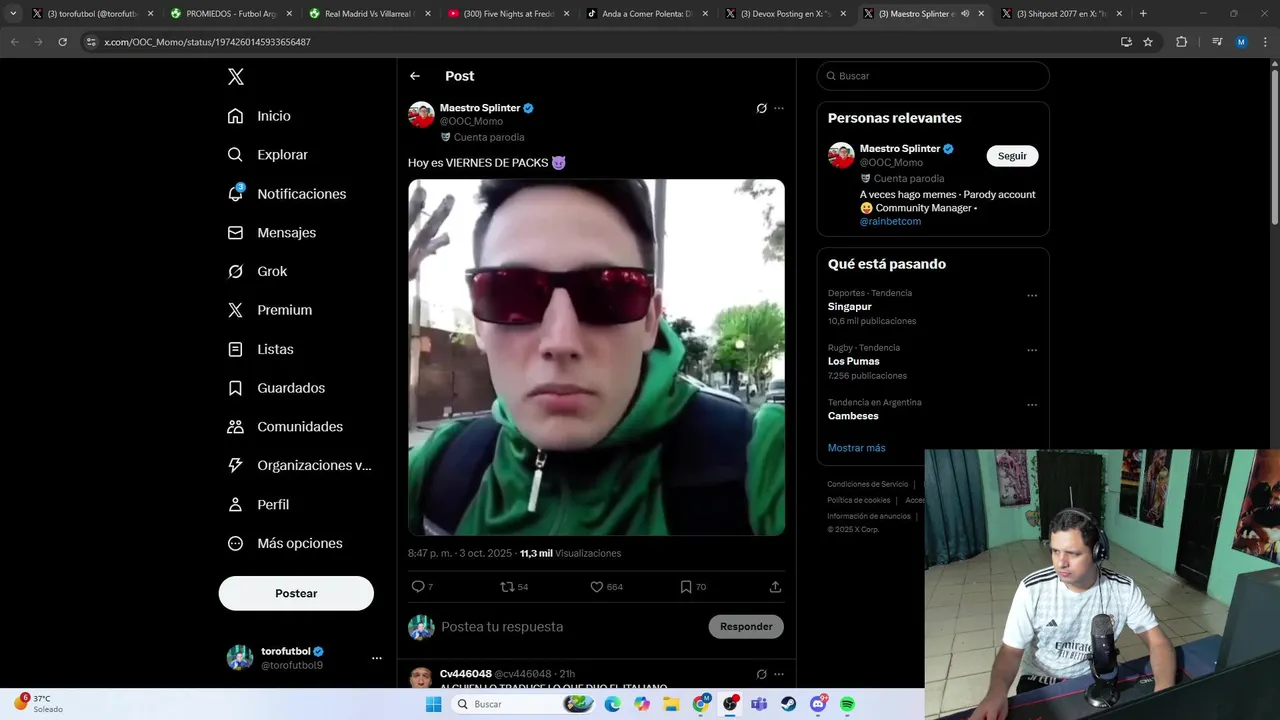
Task: Switch to Anda a Comer Polenta tab
Action: point(646,14)
